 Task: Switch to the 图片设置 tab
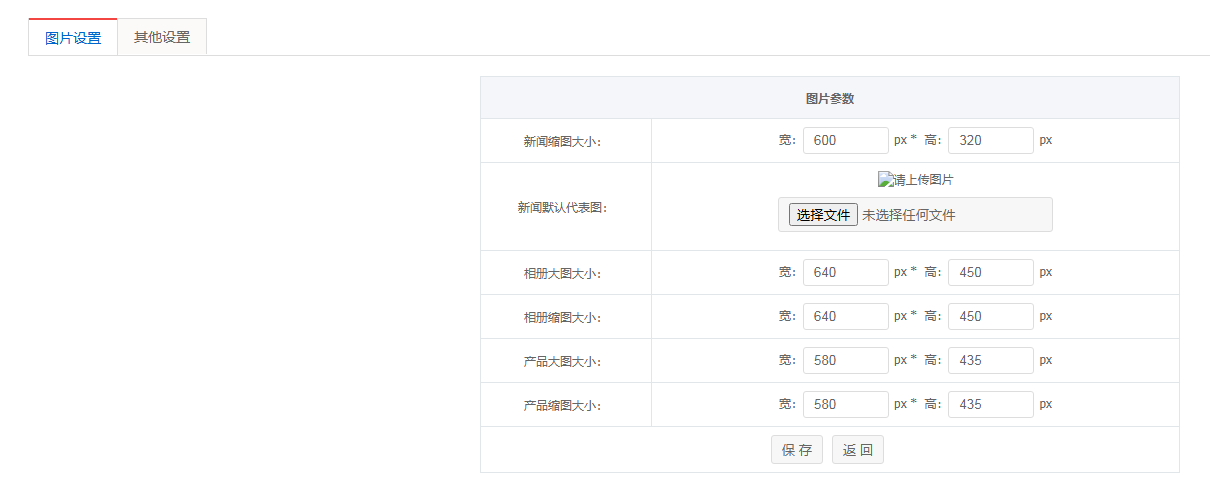[73, 38]
